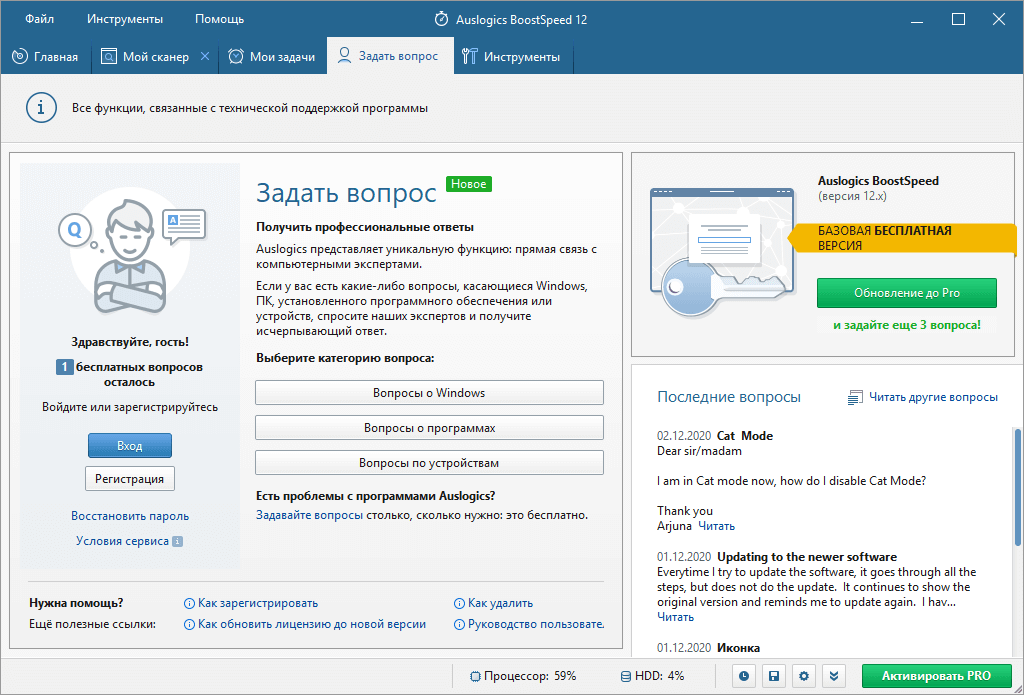Click the questions list scrollbar
This screenshot has width=1024, height=695.
point(1016,487)
